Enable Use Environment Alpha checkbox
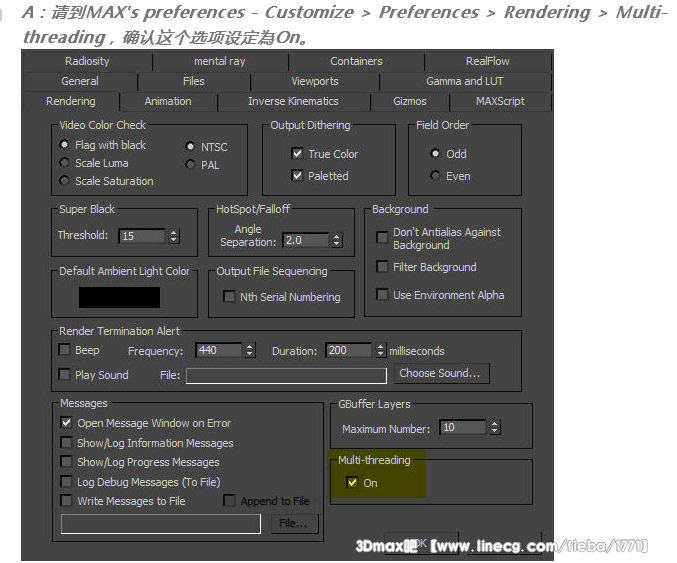677x563 pixels. tap(382, 294)
